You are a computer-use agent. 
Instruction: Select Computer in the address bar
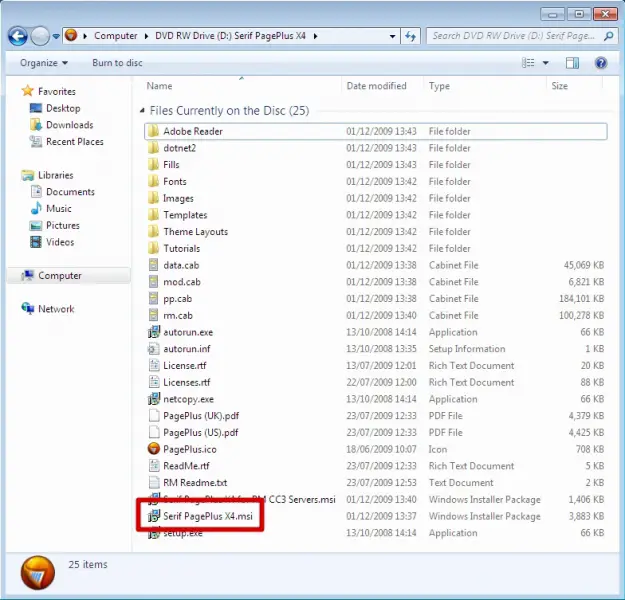coord(116,36)
